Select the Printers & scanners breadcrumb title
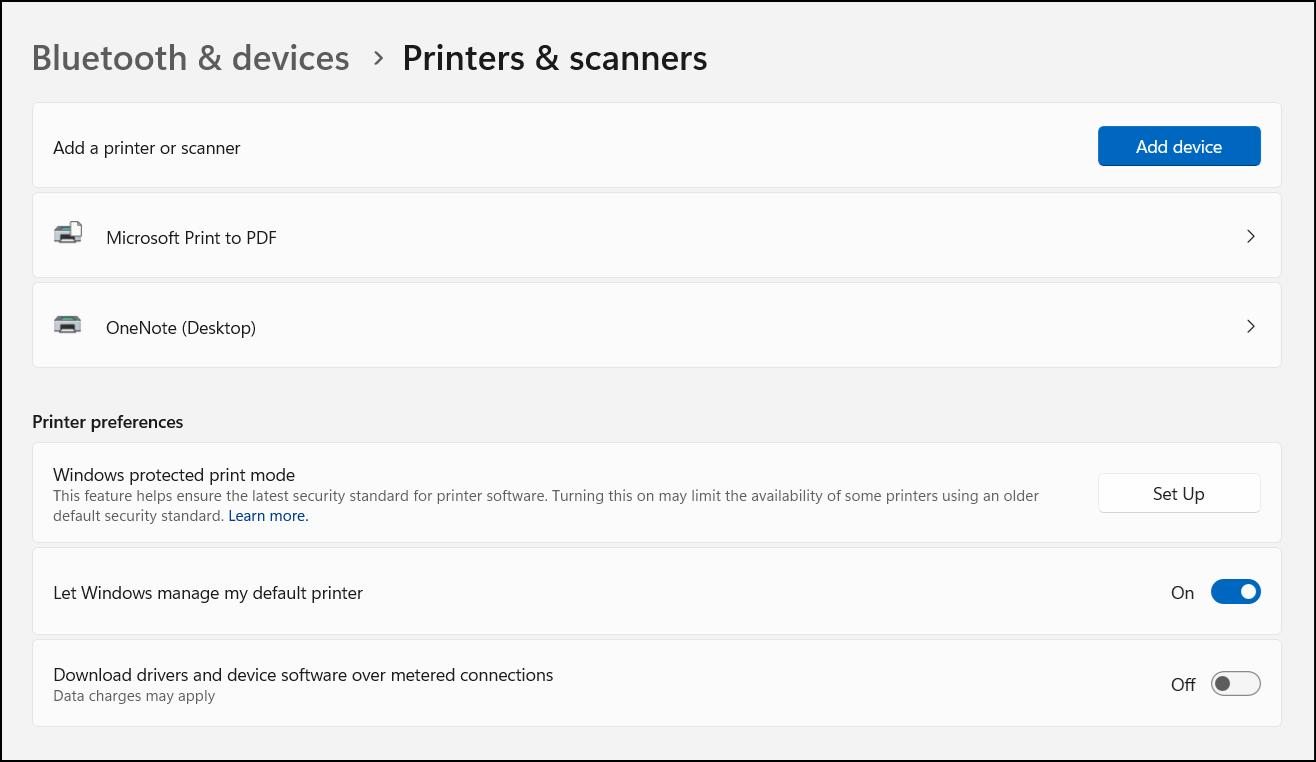Image resolution: width=1316 pixels, height=762 pixels. click(555, 58)
